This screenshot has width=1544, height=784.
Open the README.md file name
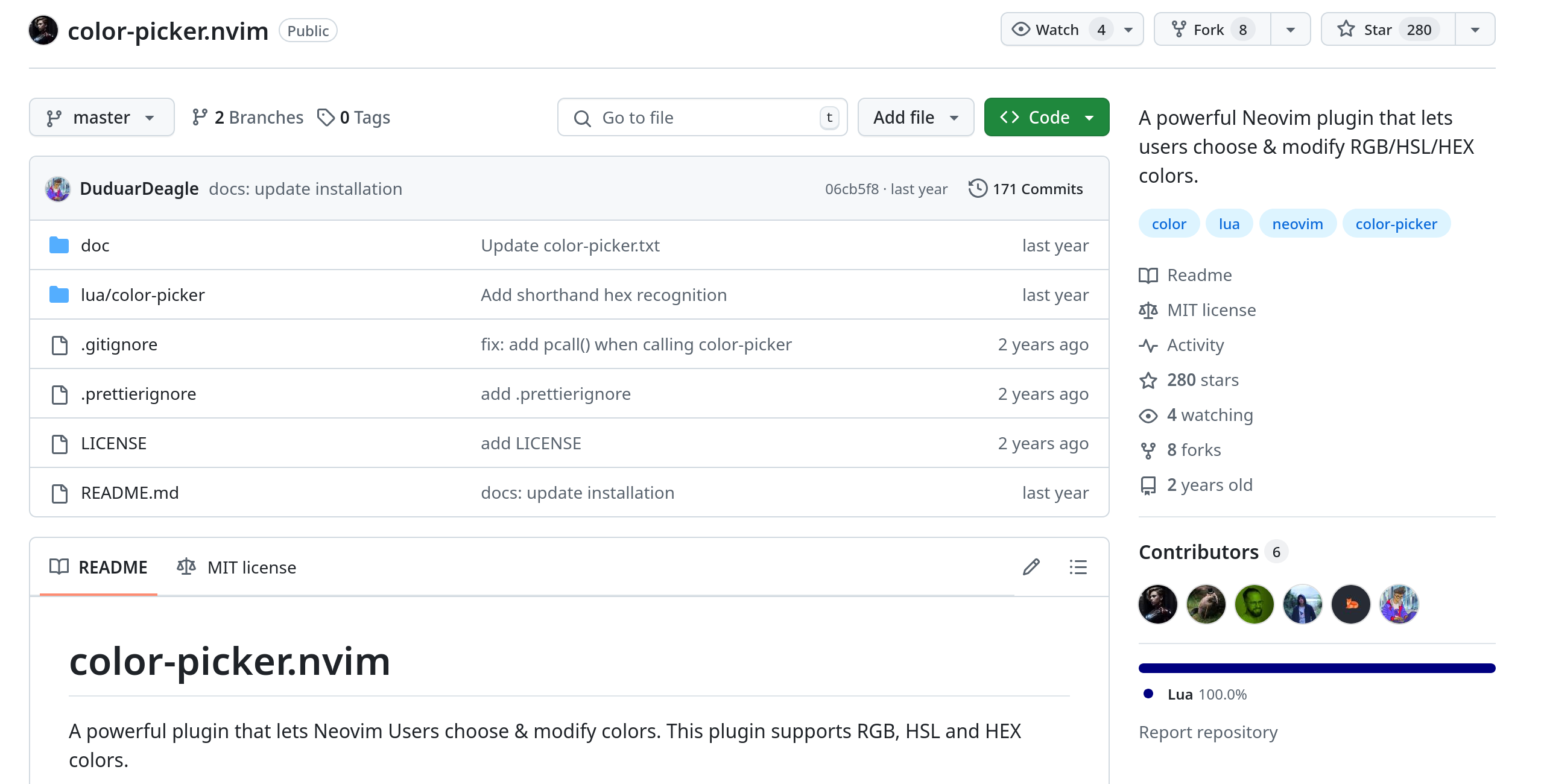(x=130, y=493)
